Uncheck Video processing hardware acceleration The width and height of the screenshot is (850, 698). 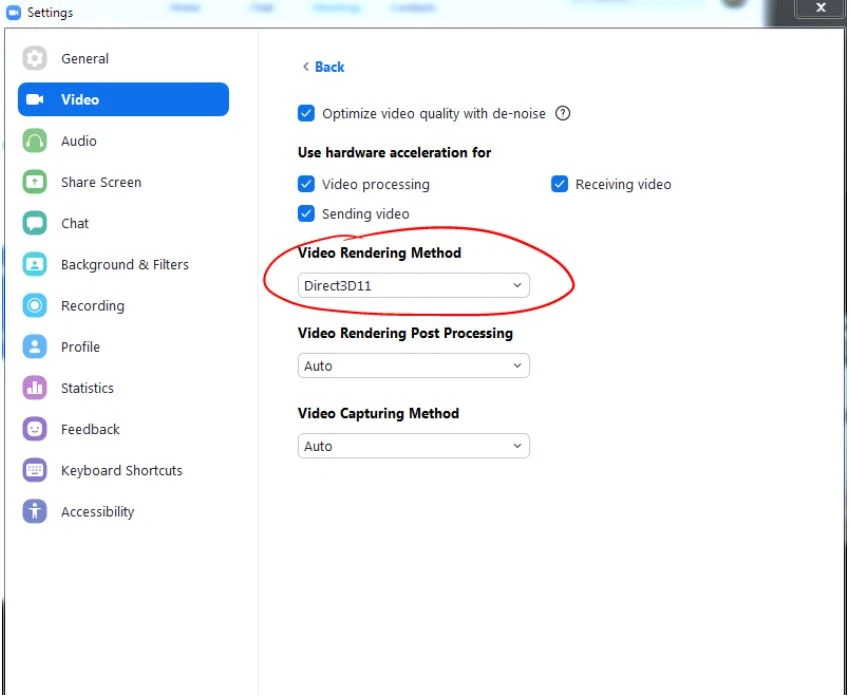(x=306, y=184)
